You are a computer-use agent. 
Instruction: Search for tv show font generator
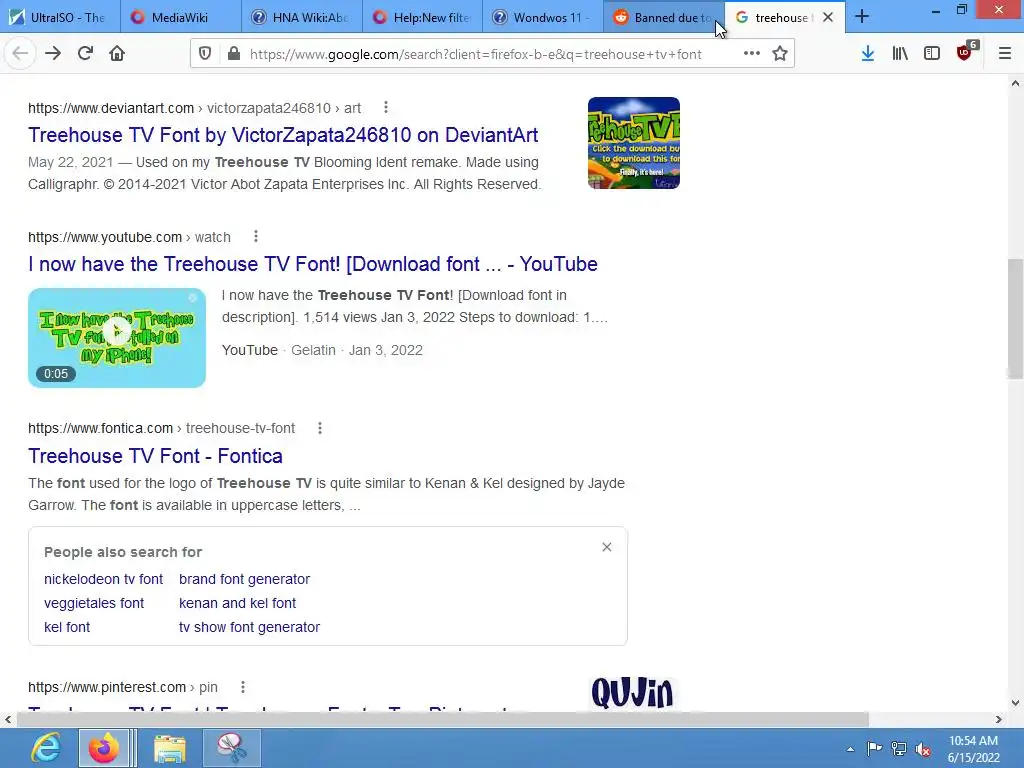pos(249,628)
